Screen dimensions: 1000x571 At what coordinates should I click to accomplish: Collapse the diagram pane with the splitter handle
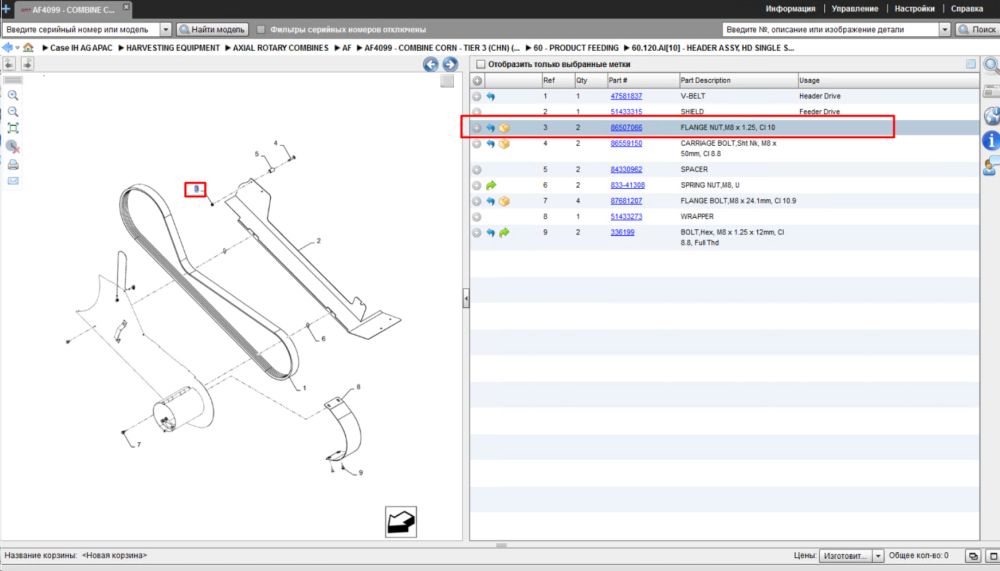click(x=466, y=298)
